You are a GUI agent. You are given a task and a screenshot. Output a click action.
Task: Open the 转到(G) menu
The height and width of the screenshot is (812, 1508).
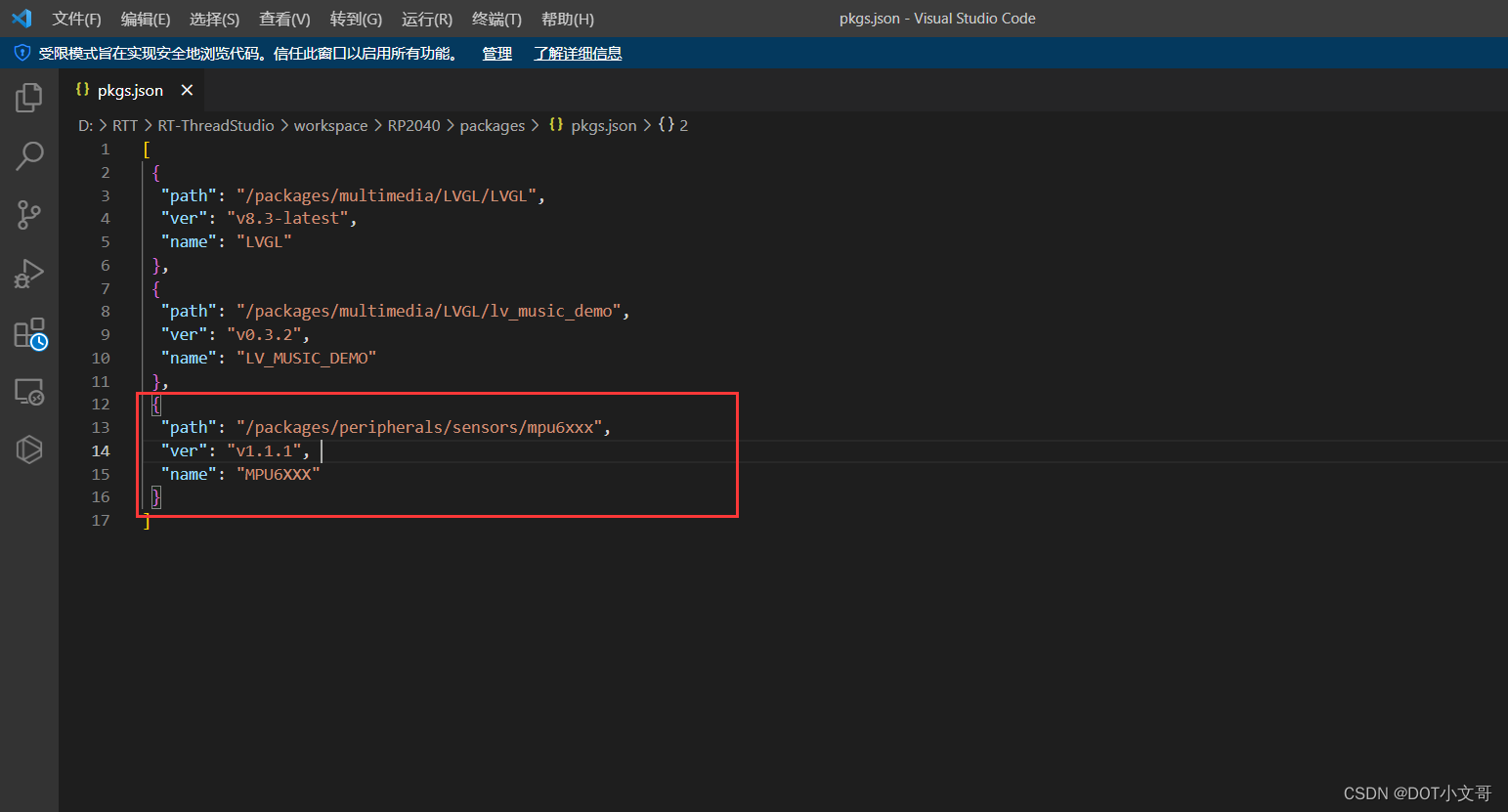356,19
